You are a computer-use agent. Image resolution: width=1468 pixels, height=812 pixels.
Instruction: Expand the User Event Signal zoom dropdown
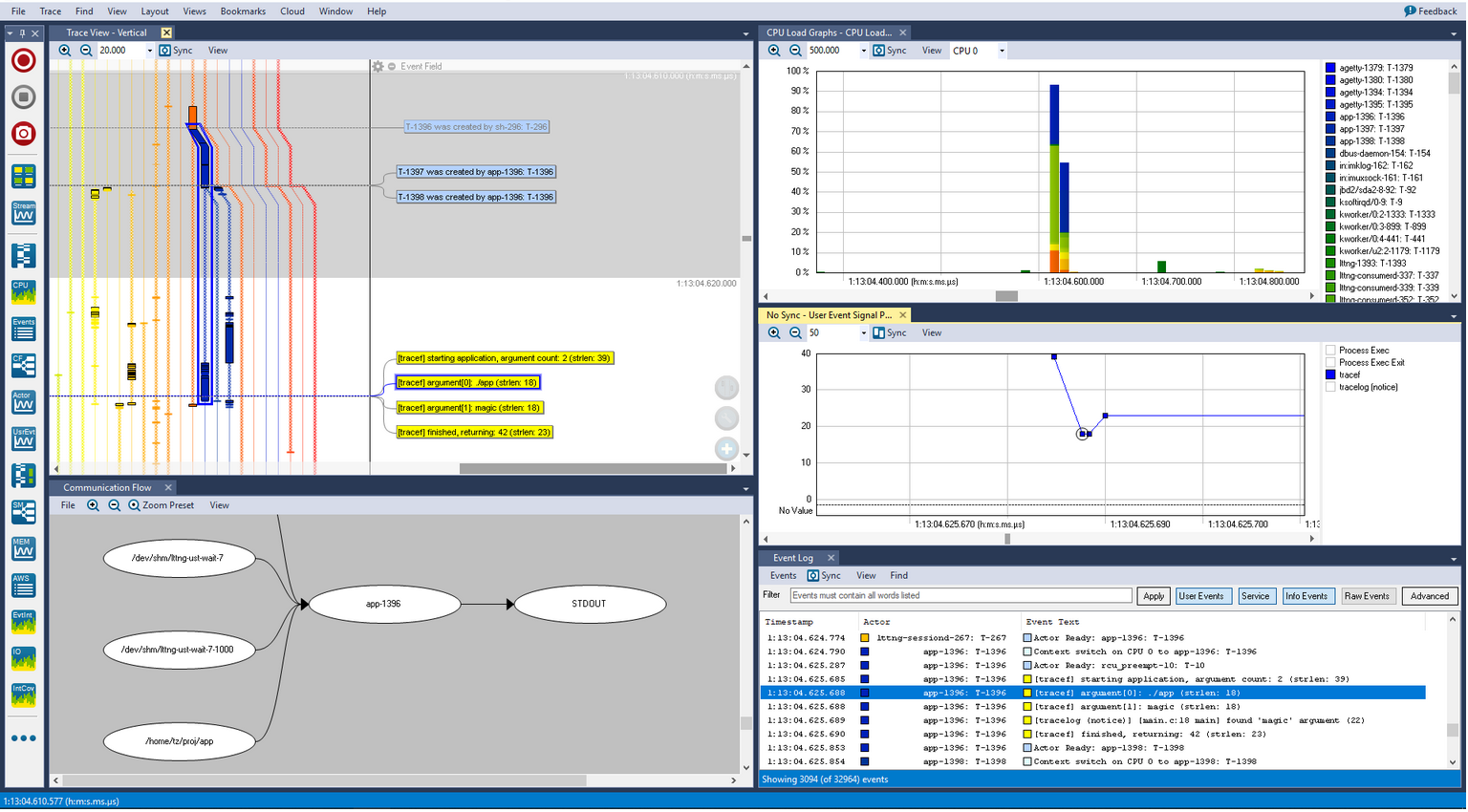click(863, 333)
